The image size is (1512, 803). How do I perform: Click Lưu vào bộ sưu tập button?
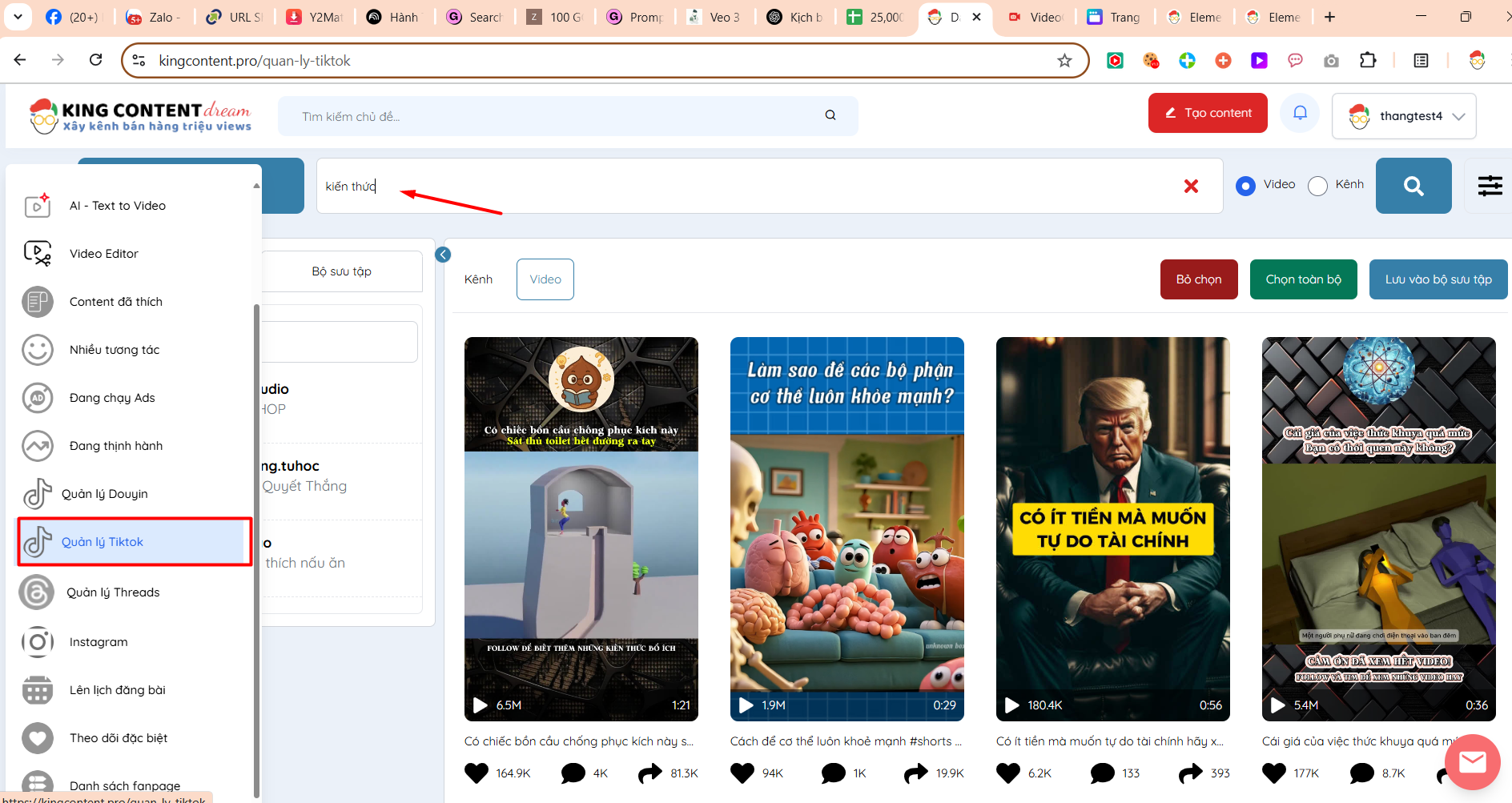coord(1438,279)
